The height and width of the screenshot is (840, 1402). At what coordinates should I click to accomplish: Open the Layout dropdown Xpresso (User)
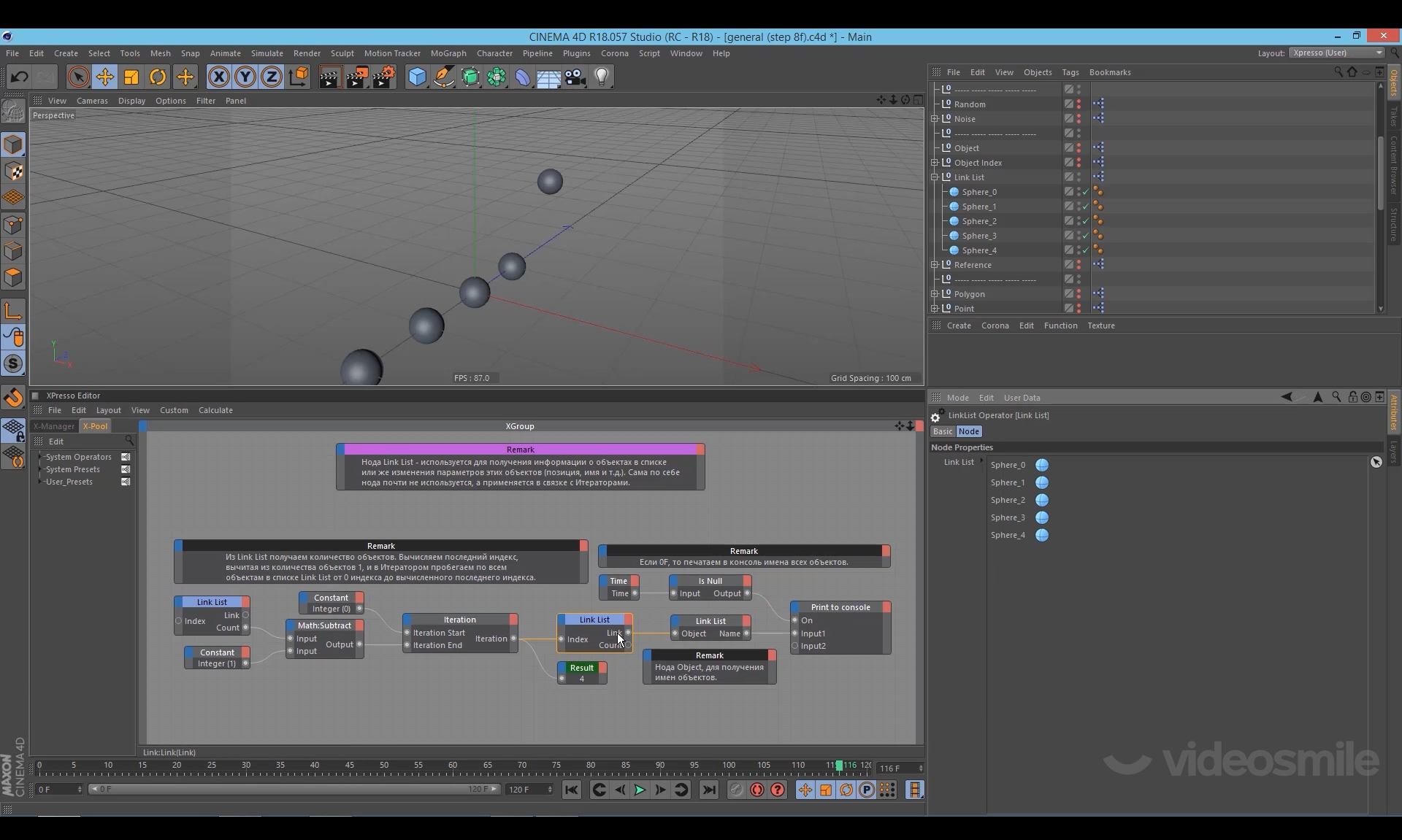[1336, 53]
